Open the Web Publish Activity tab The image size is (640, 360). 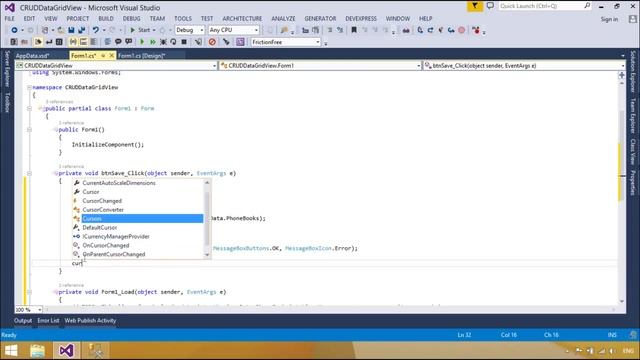(90, 321)
